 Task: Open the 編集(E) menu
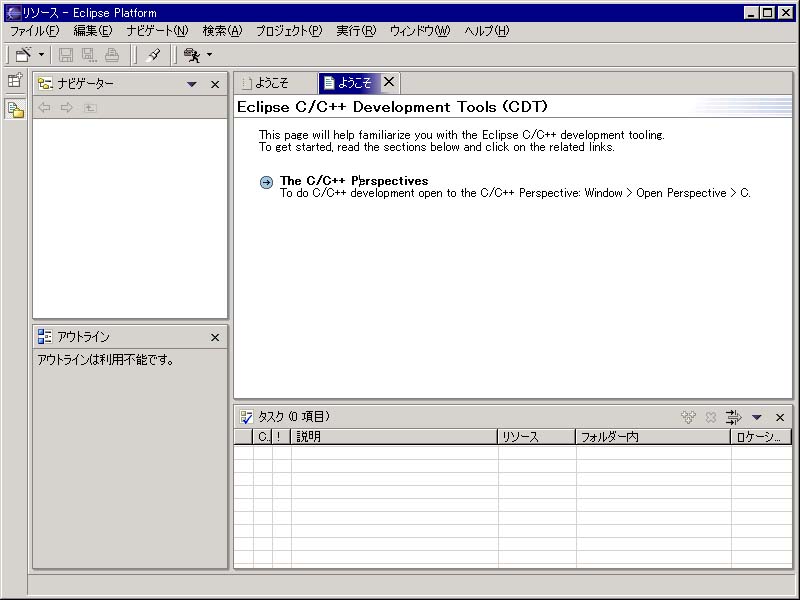pyautogui.click(x=93, y=31)
